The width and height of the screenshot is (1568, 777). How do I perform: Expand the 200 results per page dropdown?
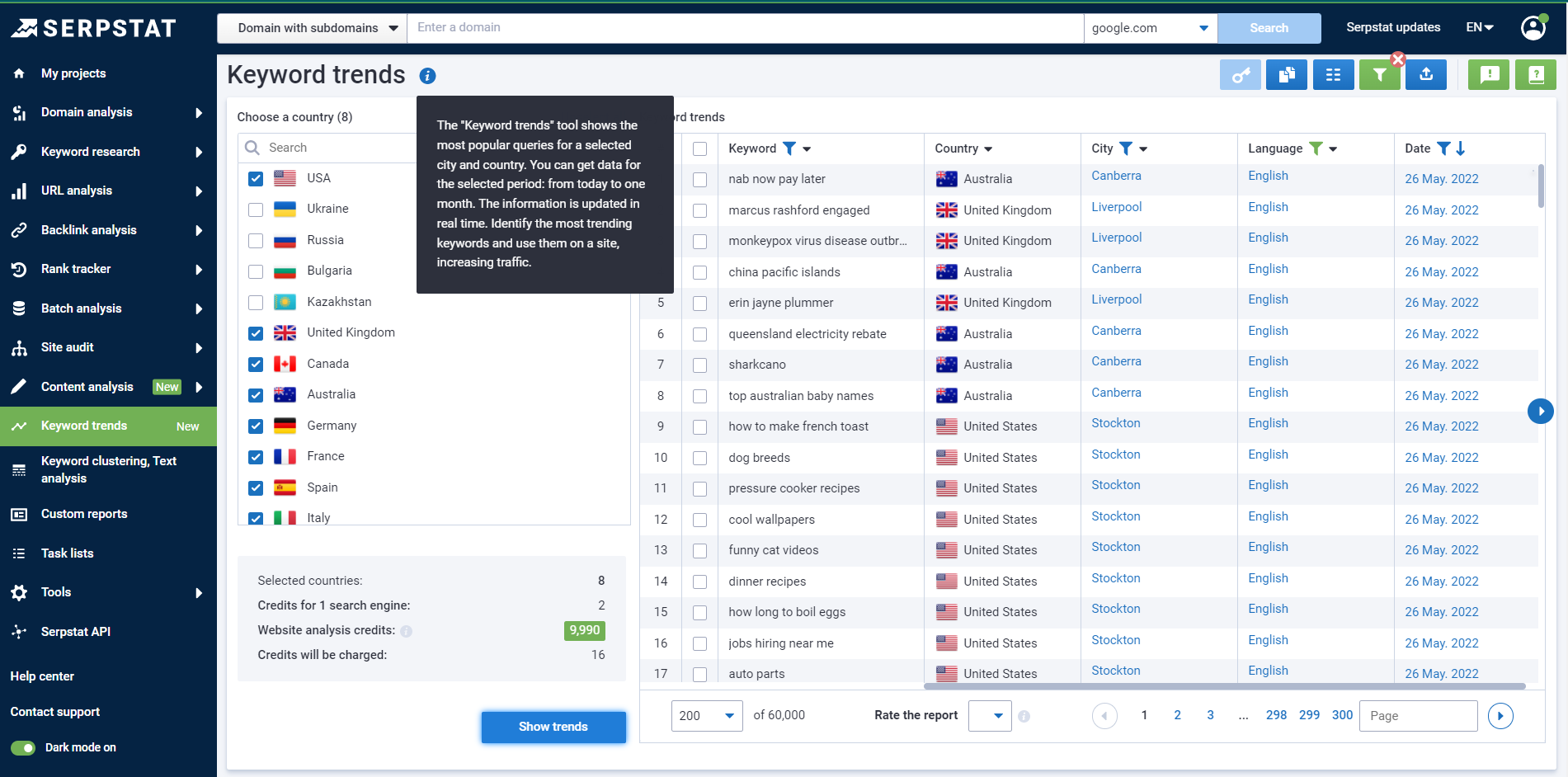point(706,715)
